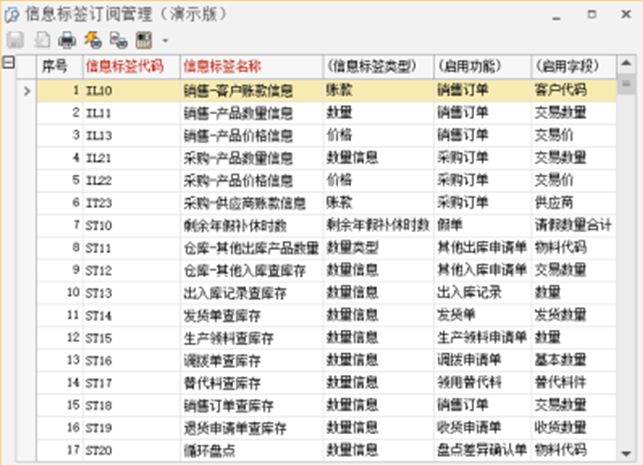
Task: Click the (启用字段) column header
Action: pyautogui.click(x=573, y=66)
